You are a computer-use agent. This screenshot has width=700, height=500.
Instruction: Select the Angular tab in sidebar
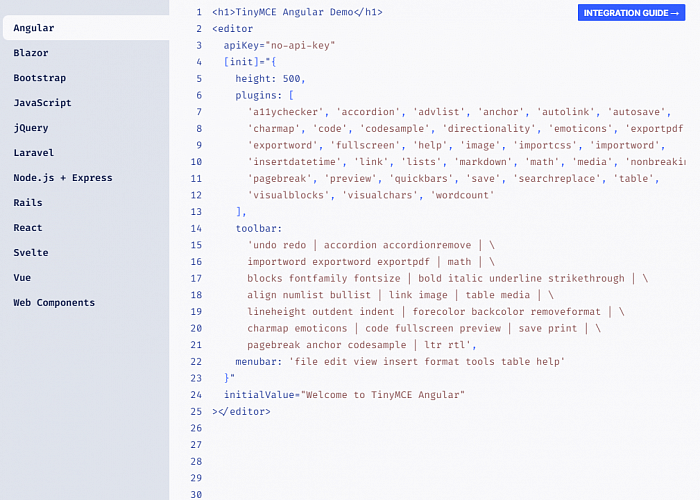[x=34, y=28]
